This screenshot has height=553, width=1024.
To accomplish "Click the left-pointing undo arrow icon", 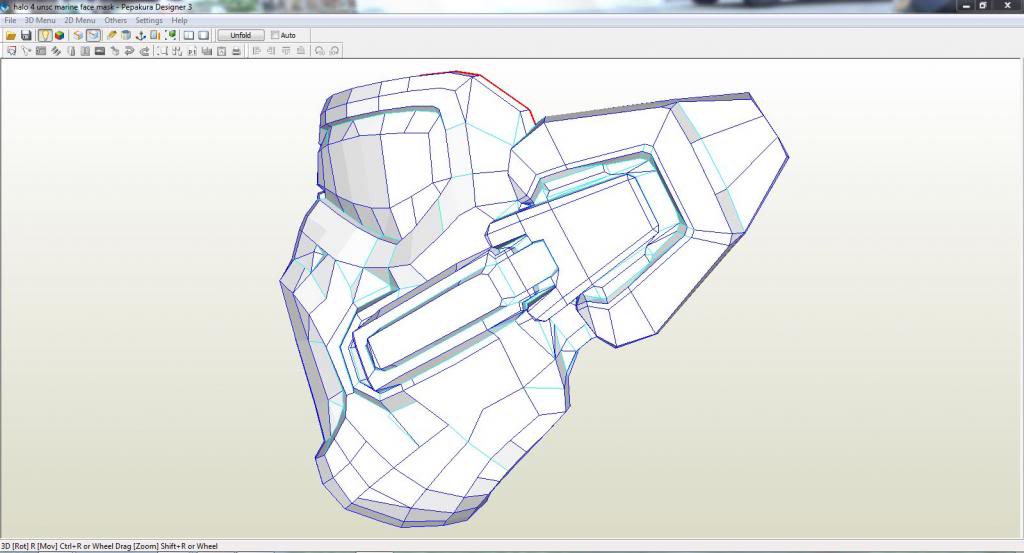I will 129,51.
